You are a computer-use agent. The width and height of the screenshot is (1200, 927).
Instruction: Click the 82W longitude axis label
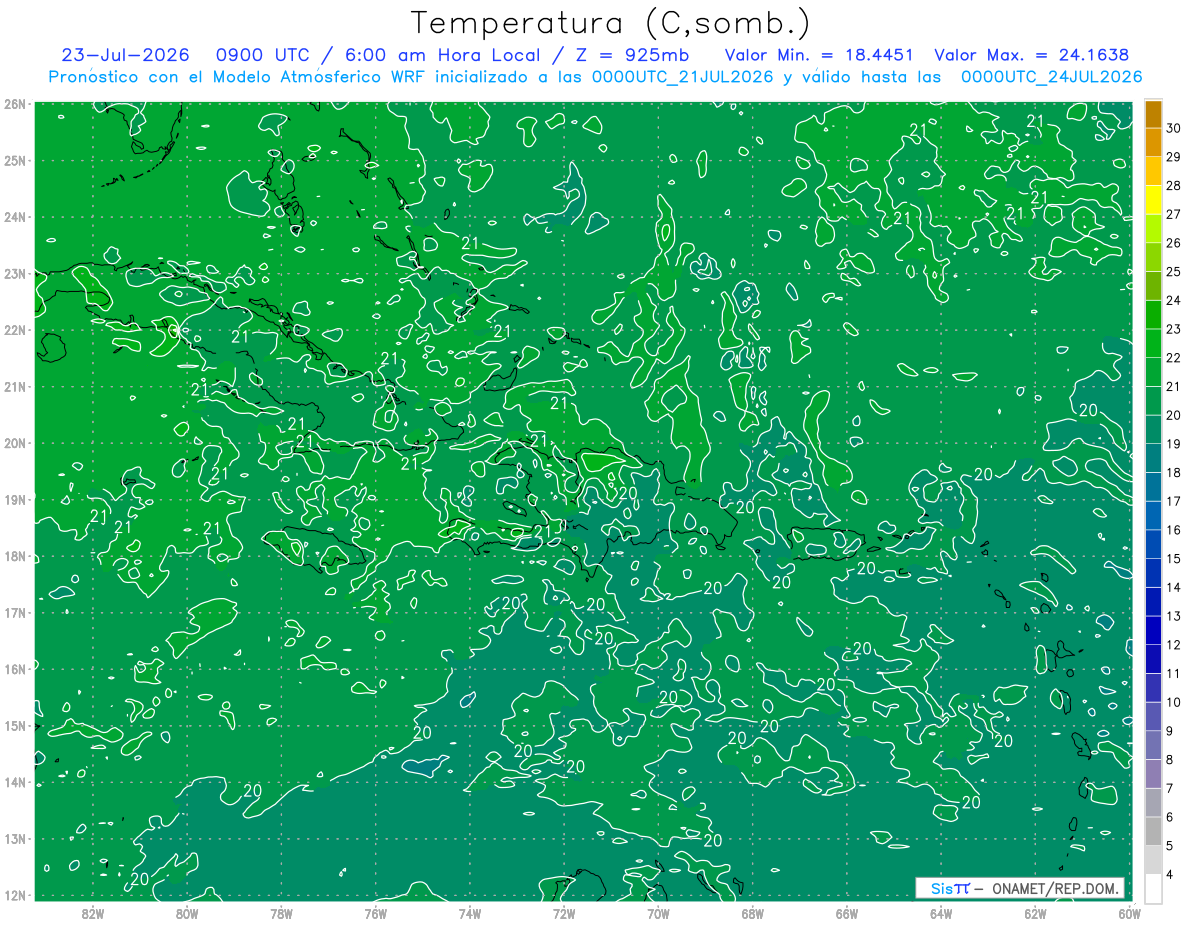(93, 914)
